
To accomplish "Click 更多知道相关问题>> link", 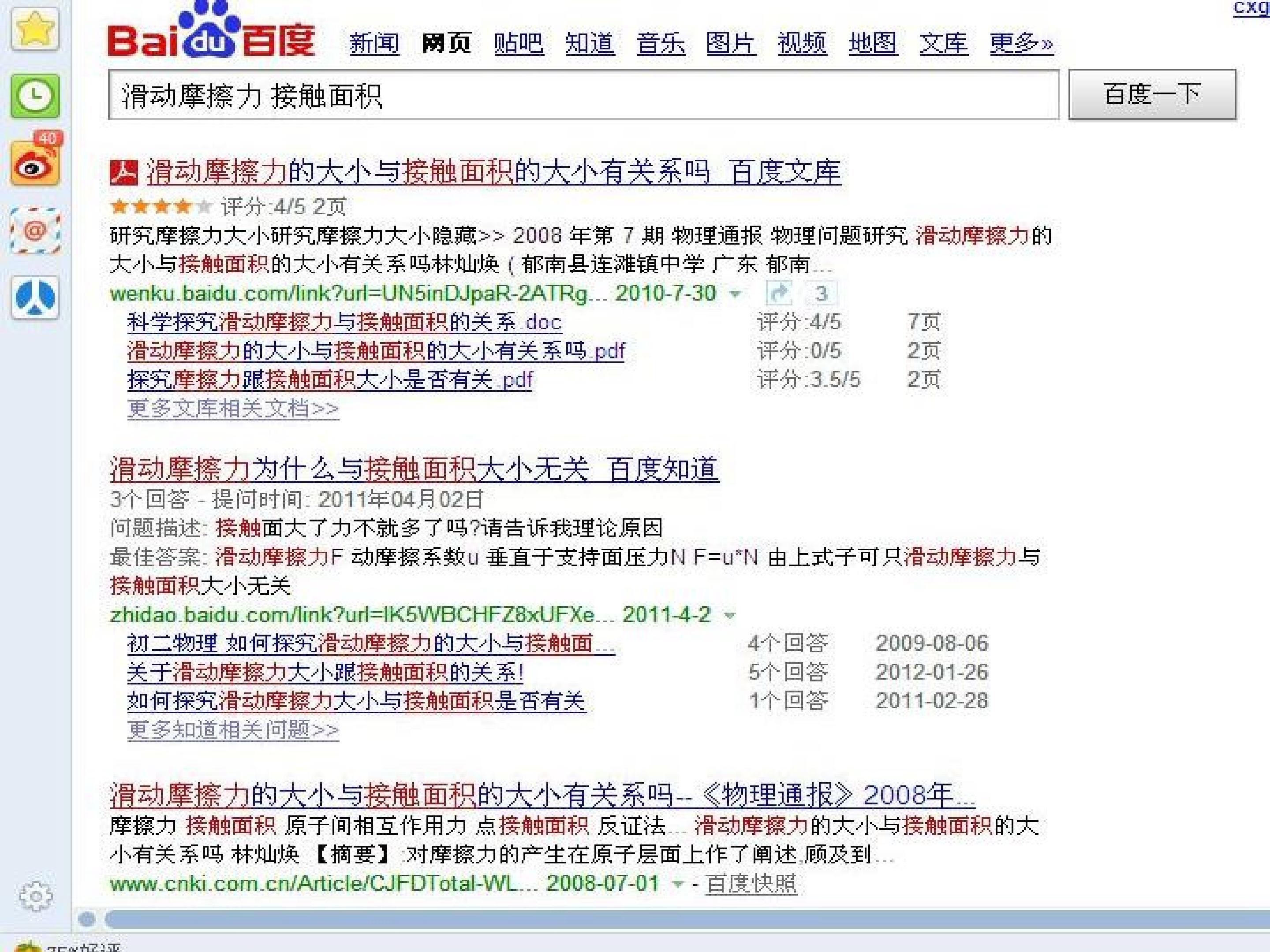I will pyautogui.click(x=233, y=730).
